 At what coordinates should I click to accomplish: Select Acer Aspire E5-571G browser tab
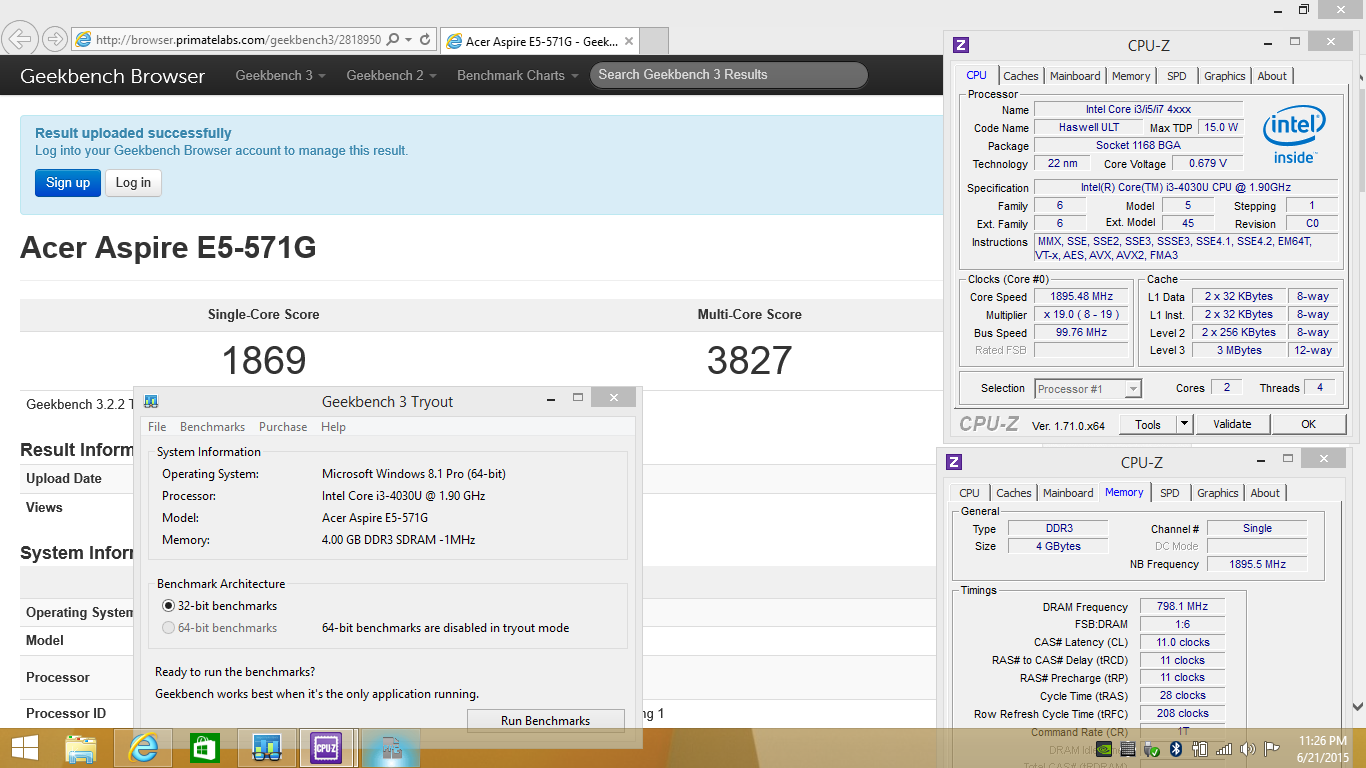[x=539, y=41]
